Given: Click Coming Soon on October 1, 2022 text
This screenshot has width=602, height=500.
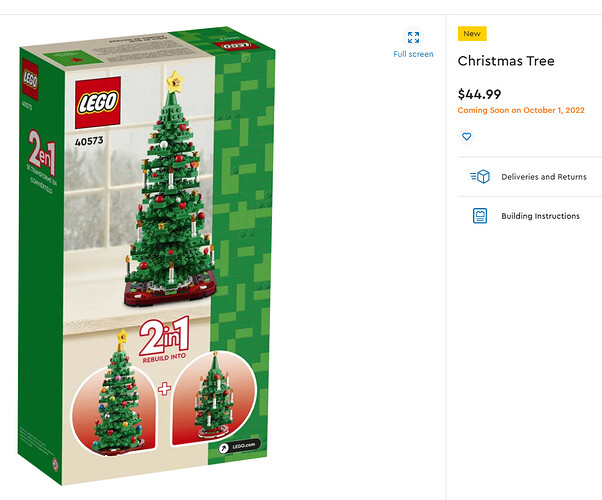Looking at the screenshot, I should (x=521, y=110).
